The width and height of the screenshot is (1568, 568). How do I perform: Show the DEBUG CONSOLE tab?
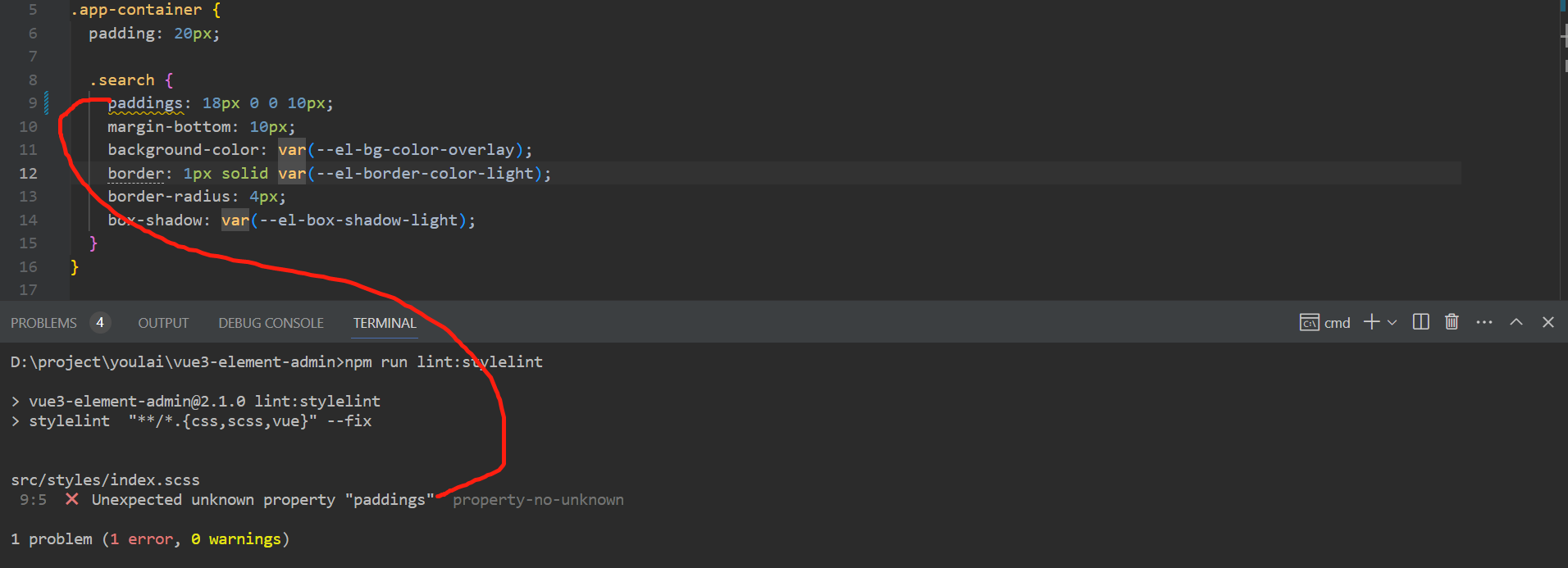271,323
